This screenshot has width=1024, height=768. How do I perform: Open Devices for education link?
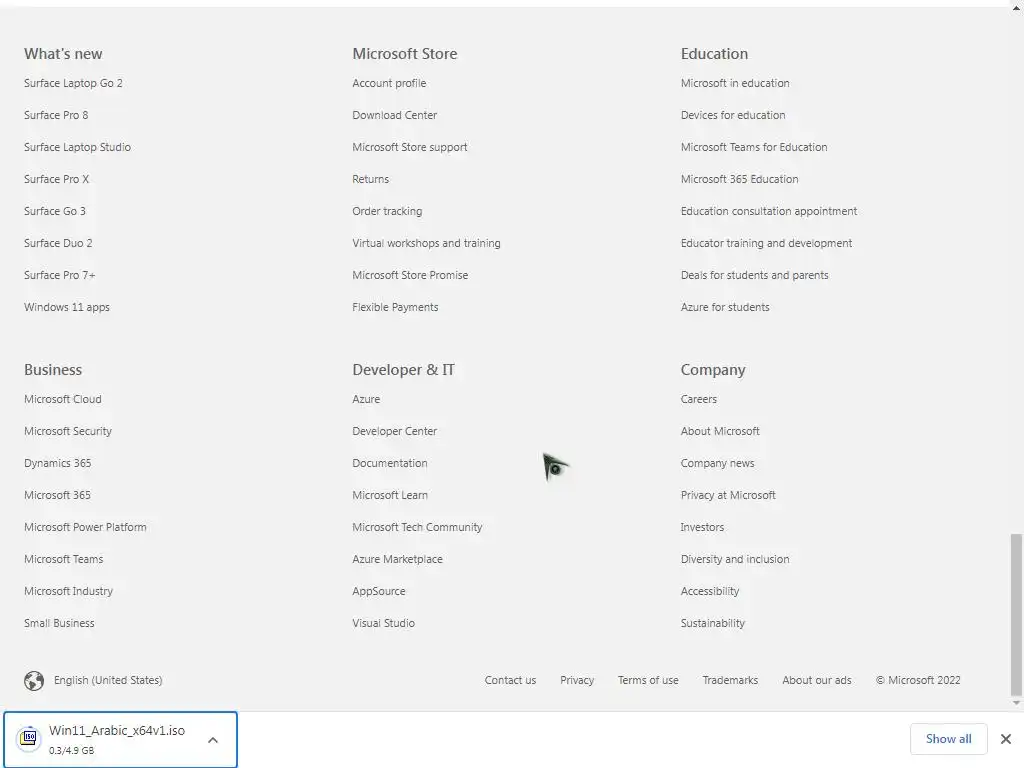733,115
